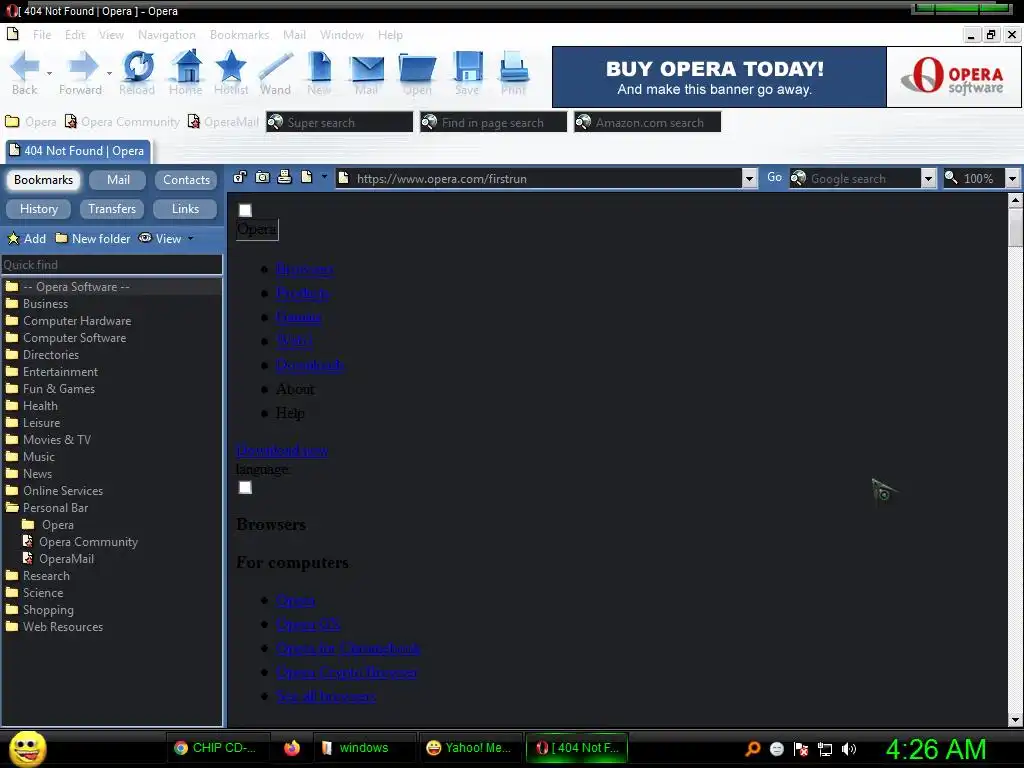Select the 404 Not Found page tab
Image resolution: width=1024 pixels, height=768 pixels.
tap(78, 151)
